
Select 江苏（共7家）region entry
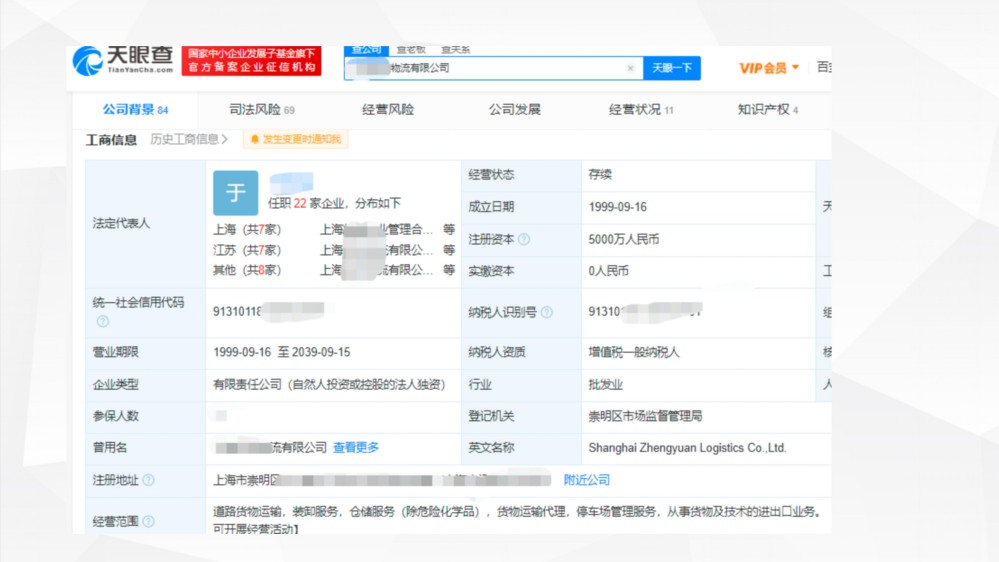[x=247, y=250]
